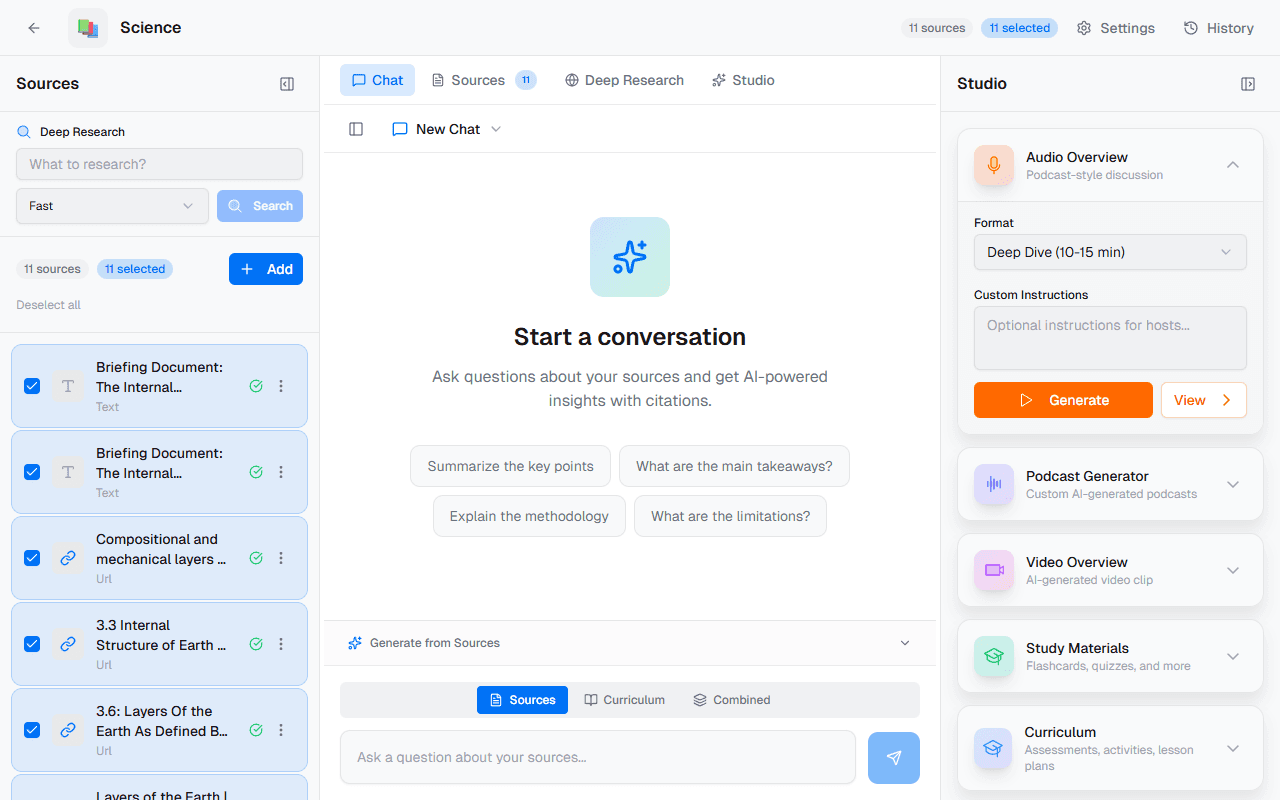This screenshot has width=1280, height=800.
Task: Change the Deep Dive format dropdown
Action: [1110, 252]
